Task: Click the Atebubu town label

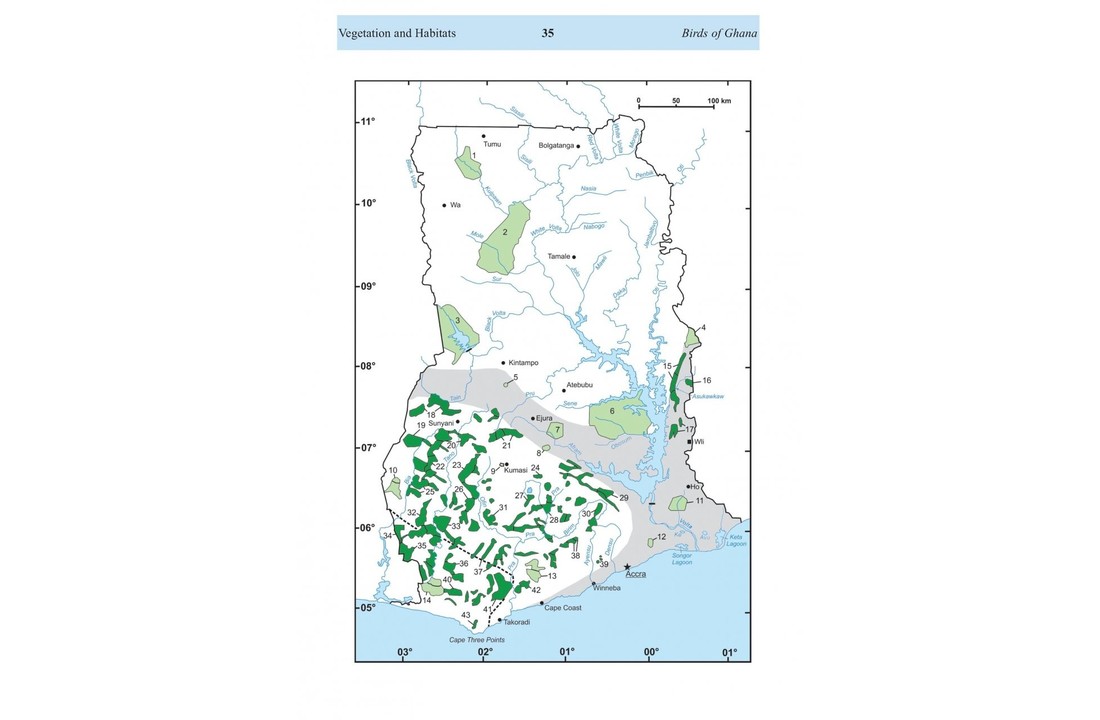Action: 579,385
